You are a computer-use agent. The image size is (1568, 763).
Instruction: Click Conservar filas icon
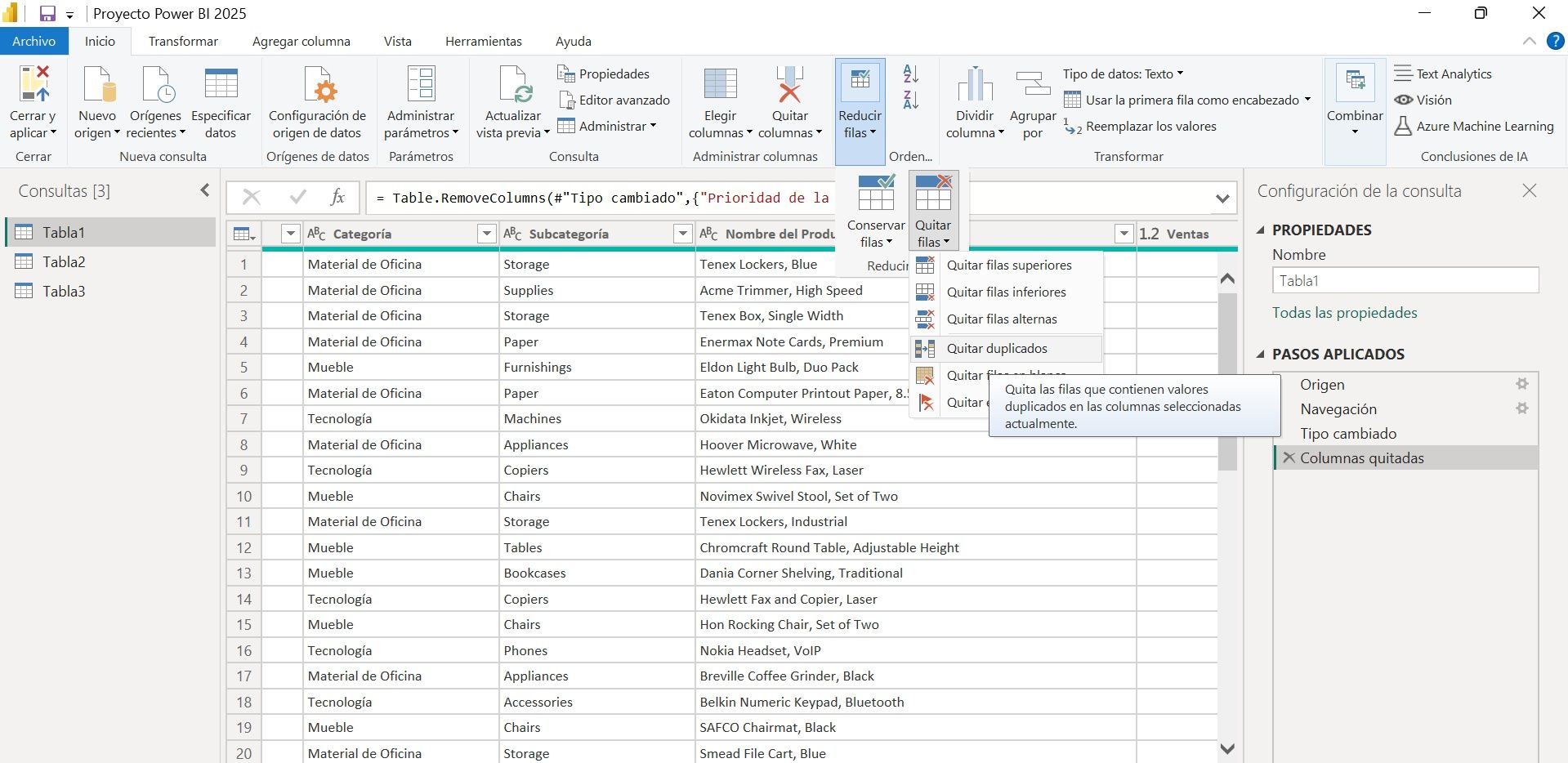(876, 194)
